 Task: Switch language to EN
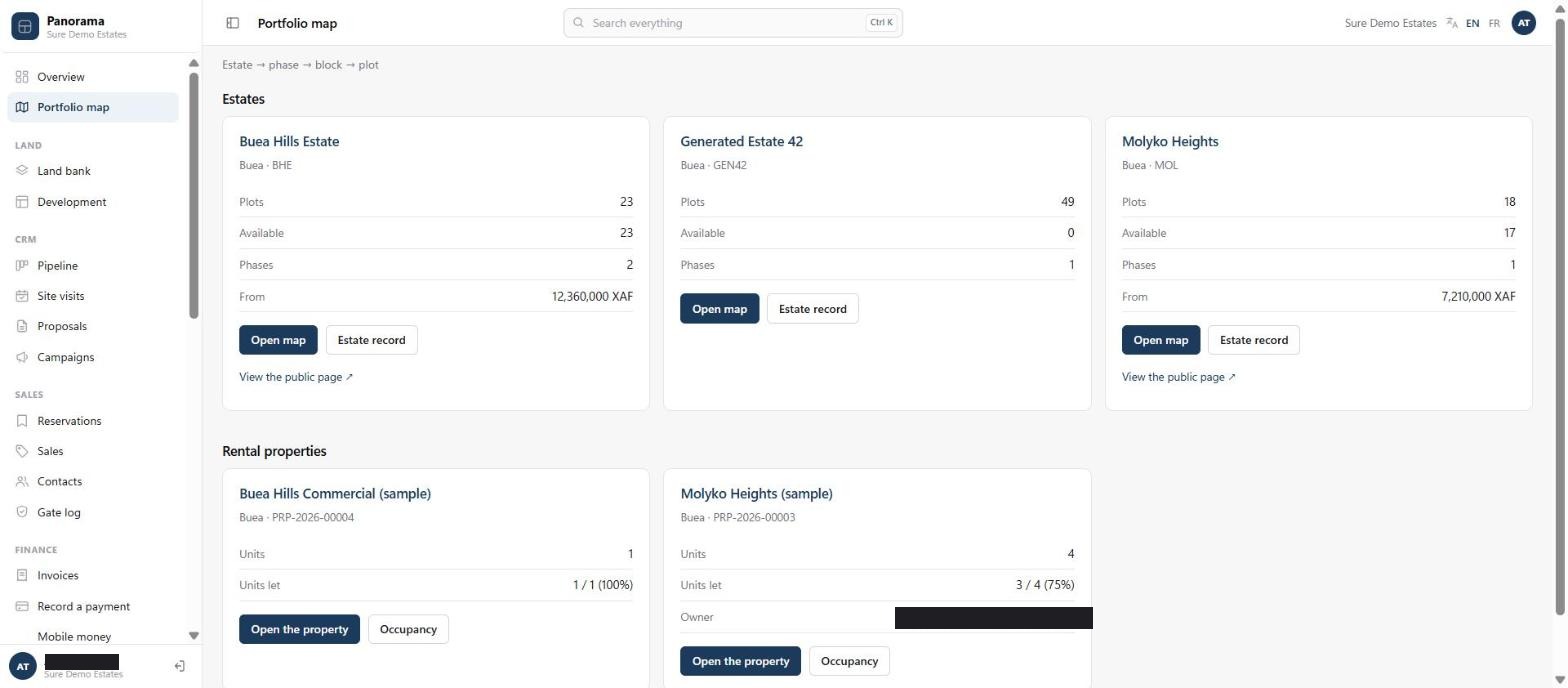1472,23
